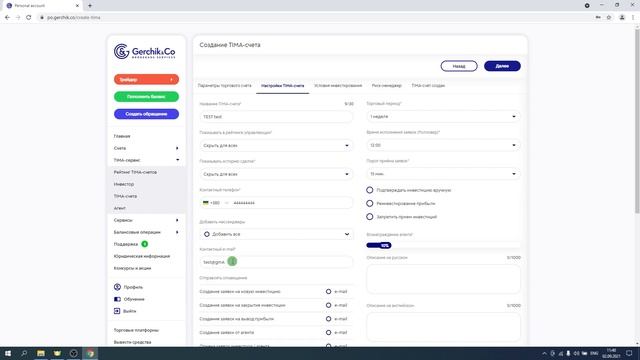Toggle 'Реинвестирование прибыли' option
This screenshot has width=640, height=360.
coord(369,203)
